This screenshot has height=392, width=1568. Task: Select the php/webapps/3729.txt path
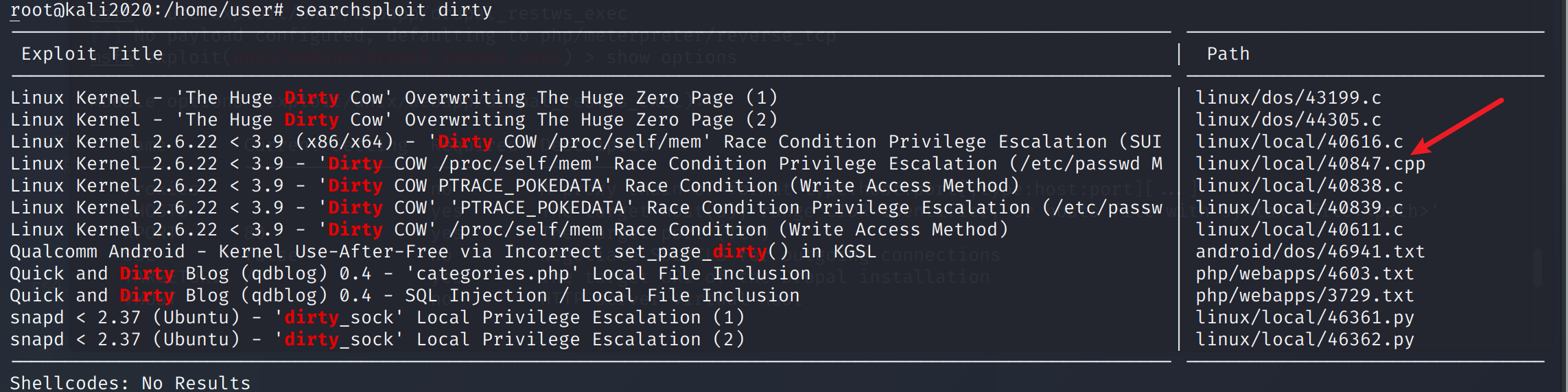1304,296
